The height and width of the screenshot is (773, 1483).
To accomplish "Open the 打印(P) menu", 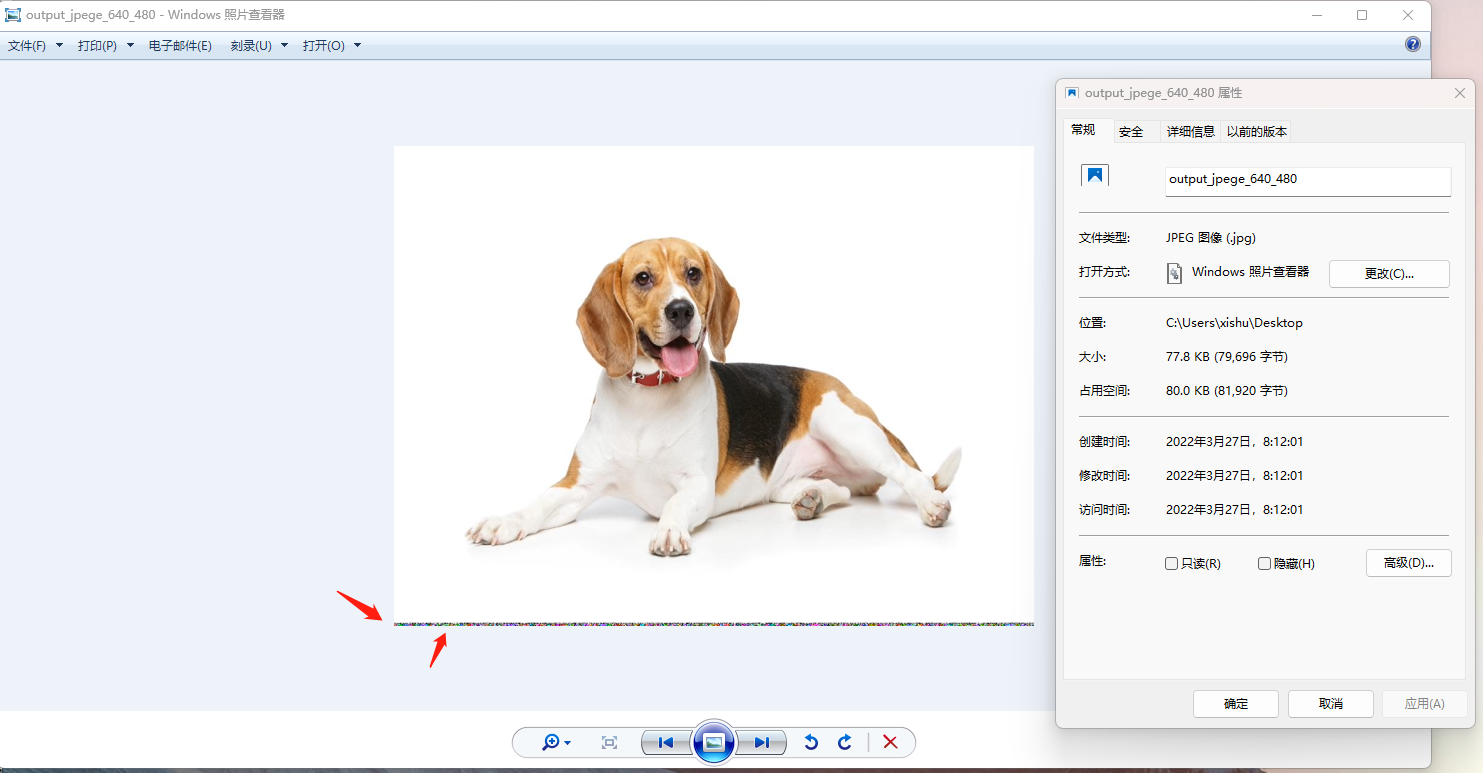I will (106, 46).
